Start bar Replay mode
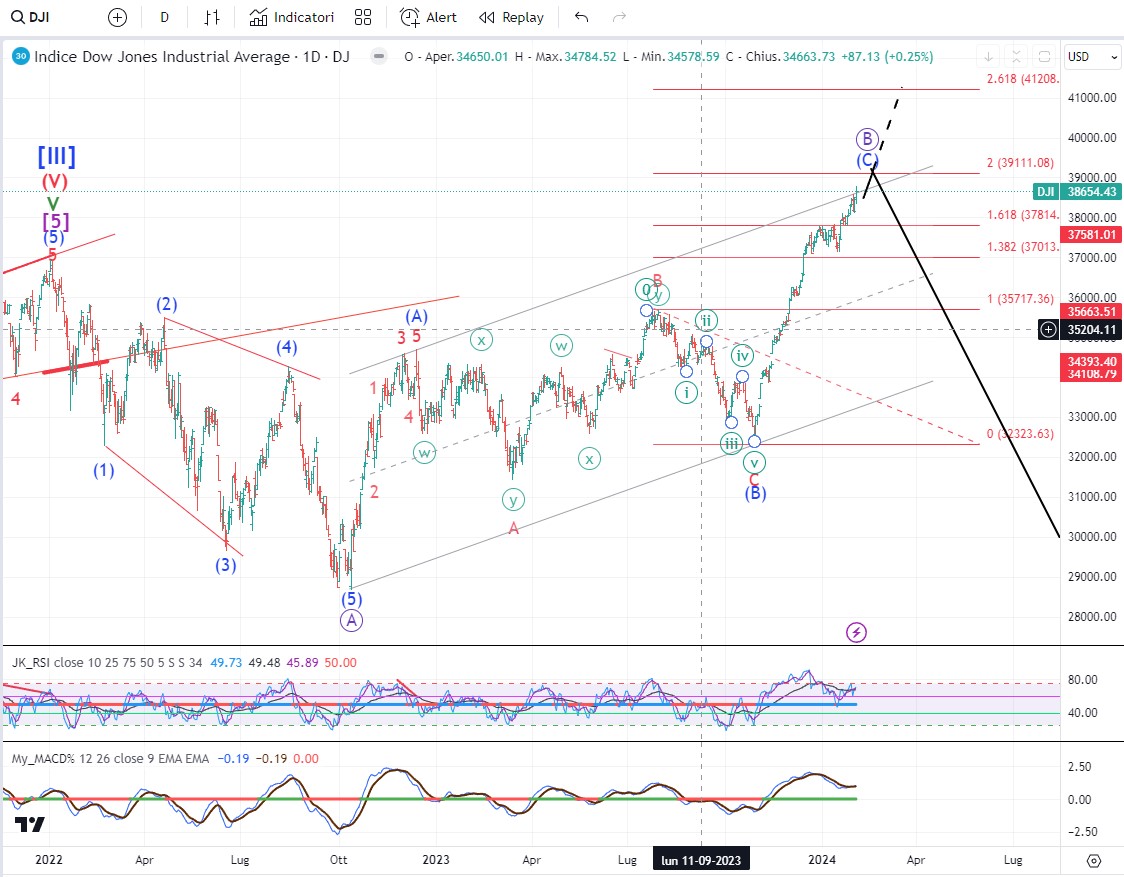The image size is (1124, 877). (x=511, y=17)
